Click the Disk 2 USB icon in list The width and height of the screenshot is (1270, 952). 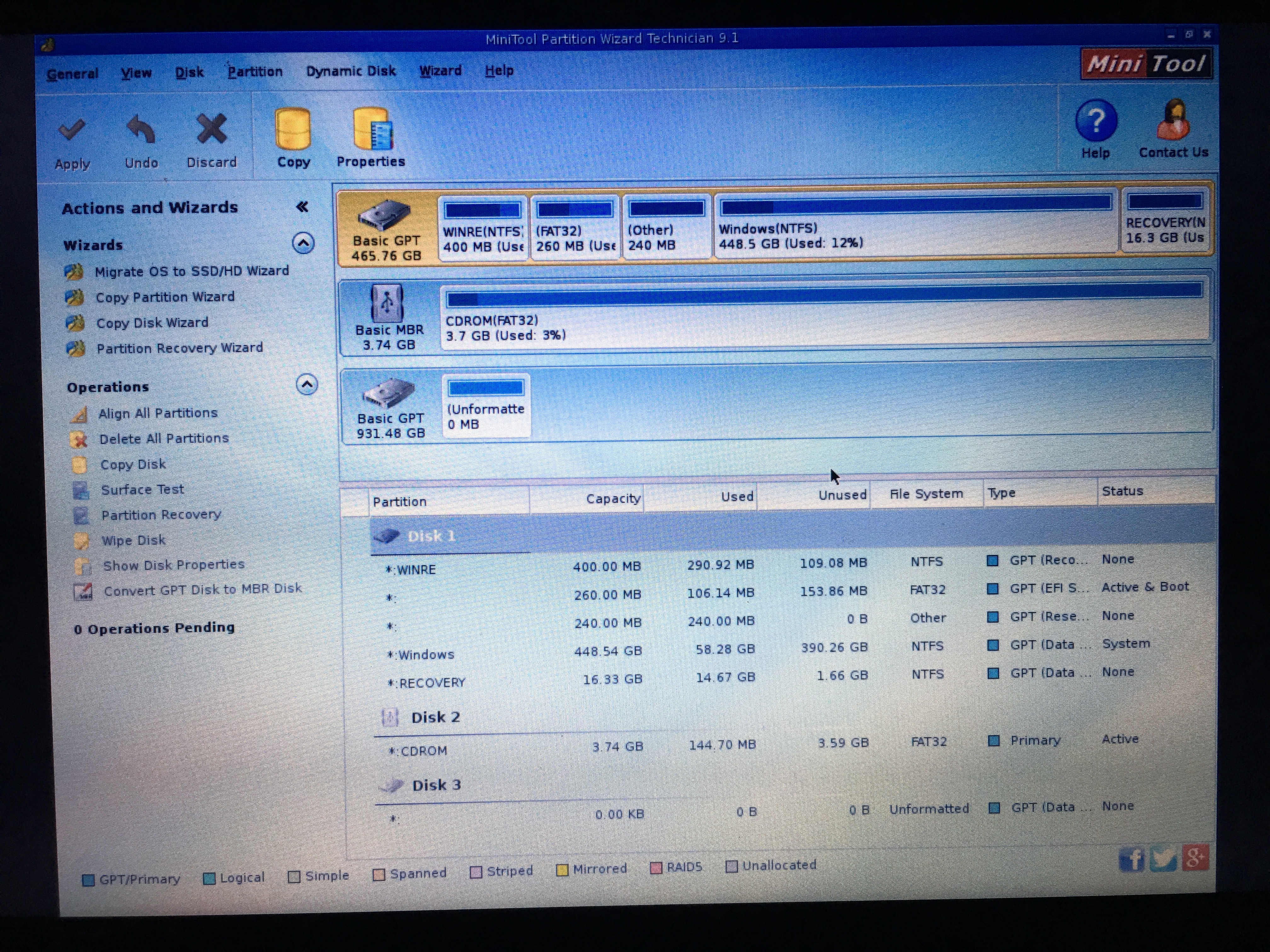(390, 718)
